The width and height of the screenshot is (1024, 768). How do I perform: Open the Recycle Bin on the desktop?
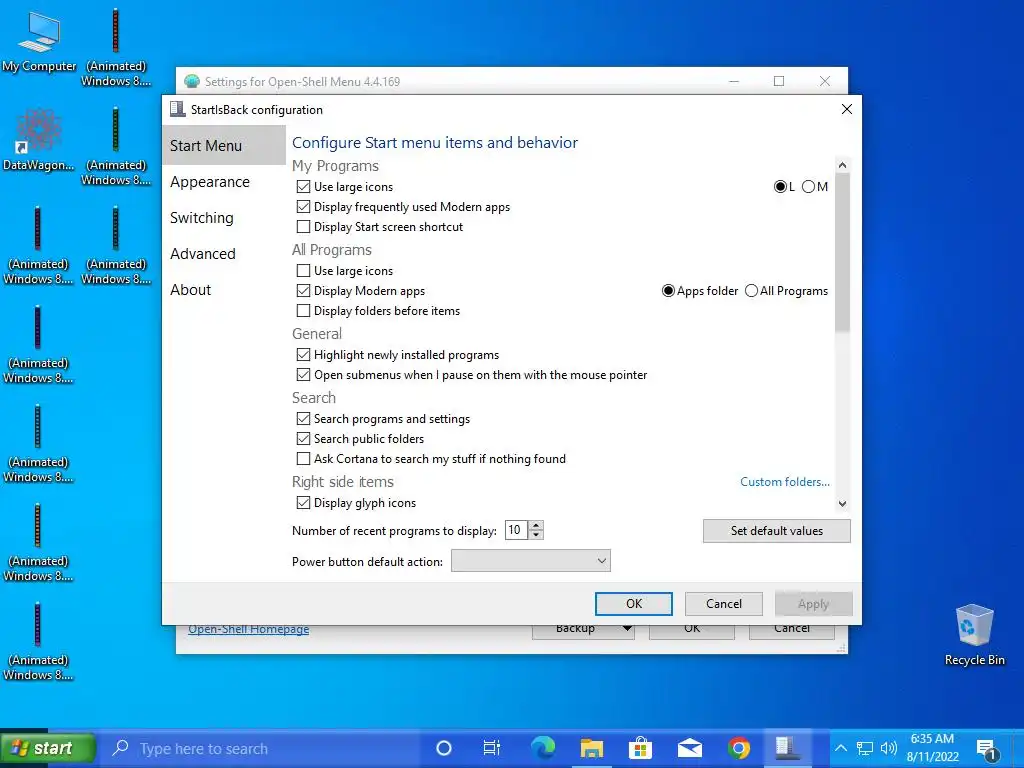(x=974, y=635)
